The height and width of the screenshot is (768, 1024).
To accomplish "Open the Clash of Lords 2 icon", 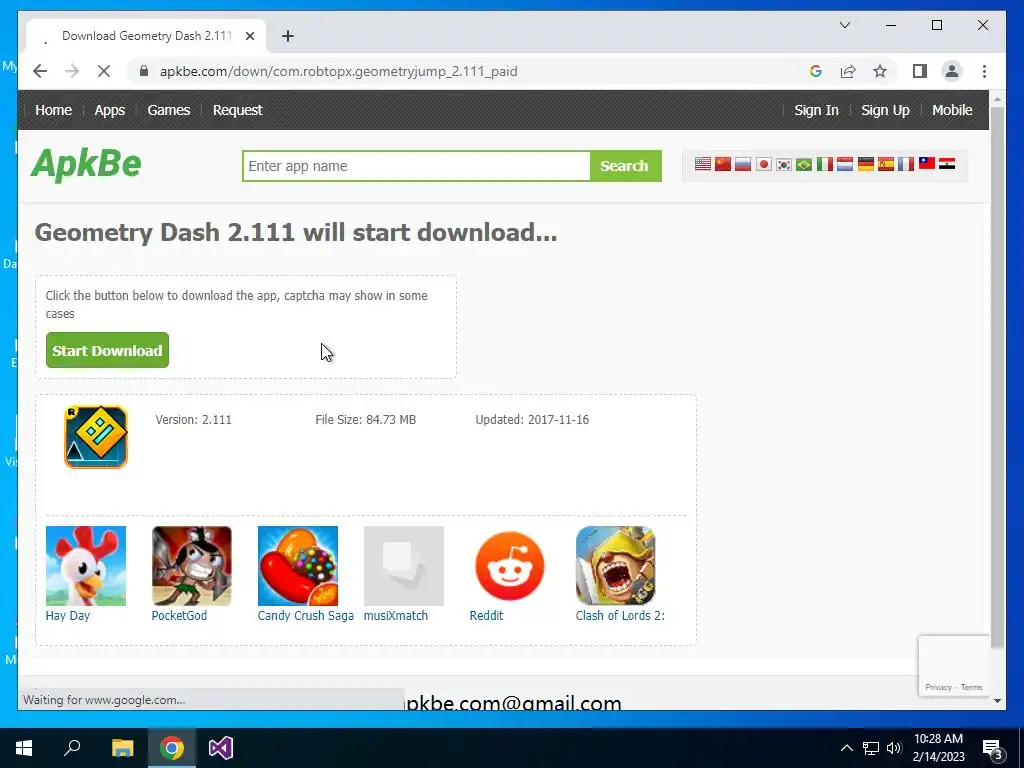I will click(x=615, y=566).
